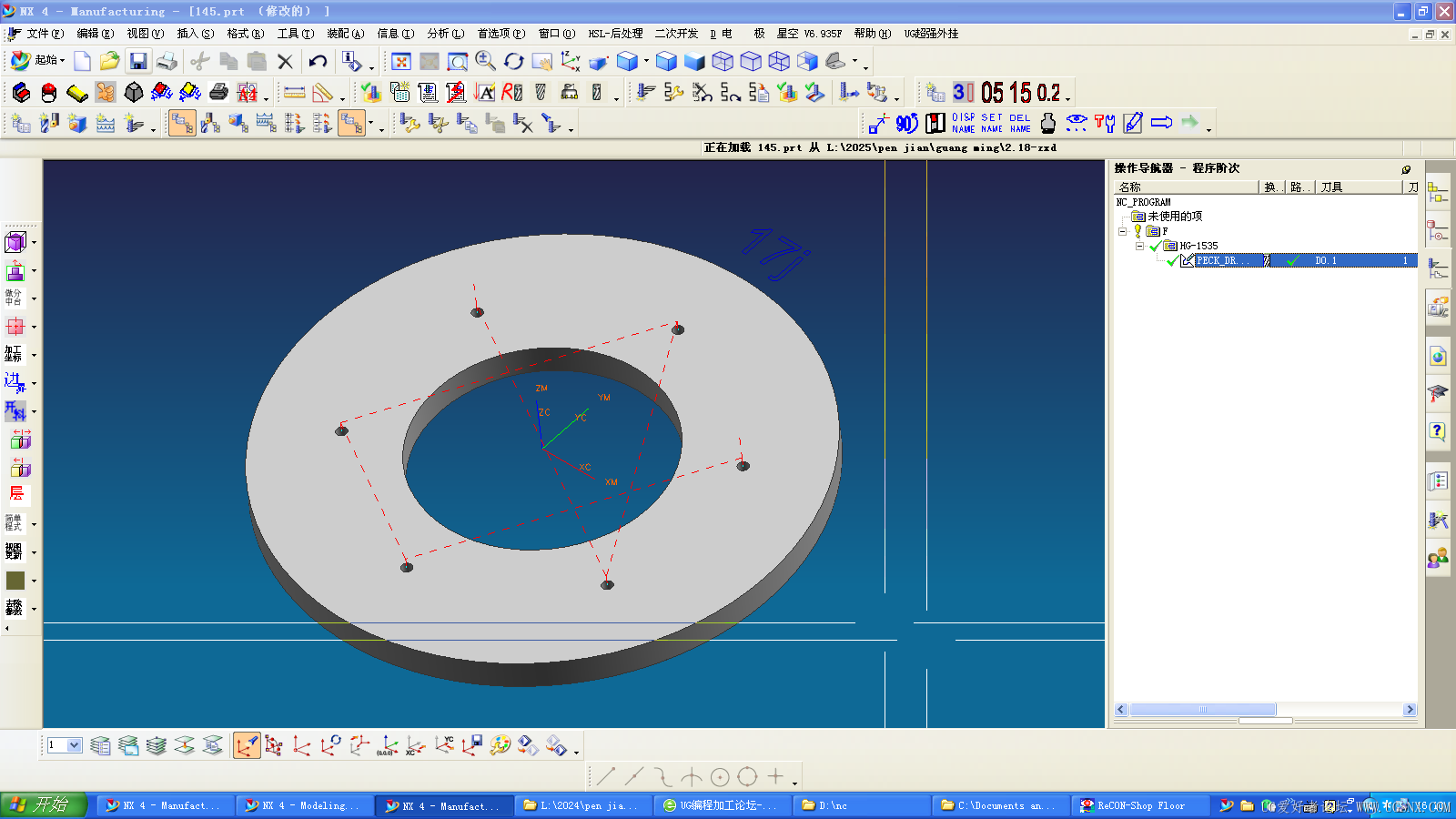Open the 编辑 (Edit) menu
1456x819 pixels.
click(95, 34)
